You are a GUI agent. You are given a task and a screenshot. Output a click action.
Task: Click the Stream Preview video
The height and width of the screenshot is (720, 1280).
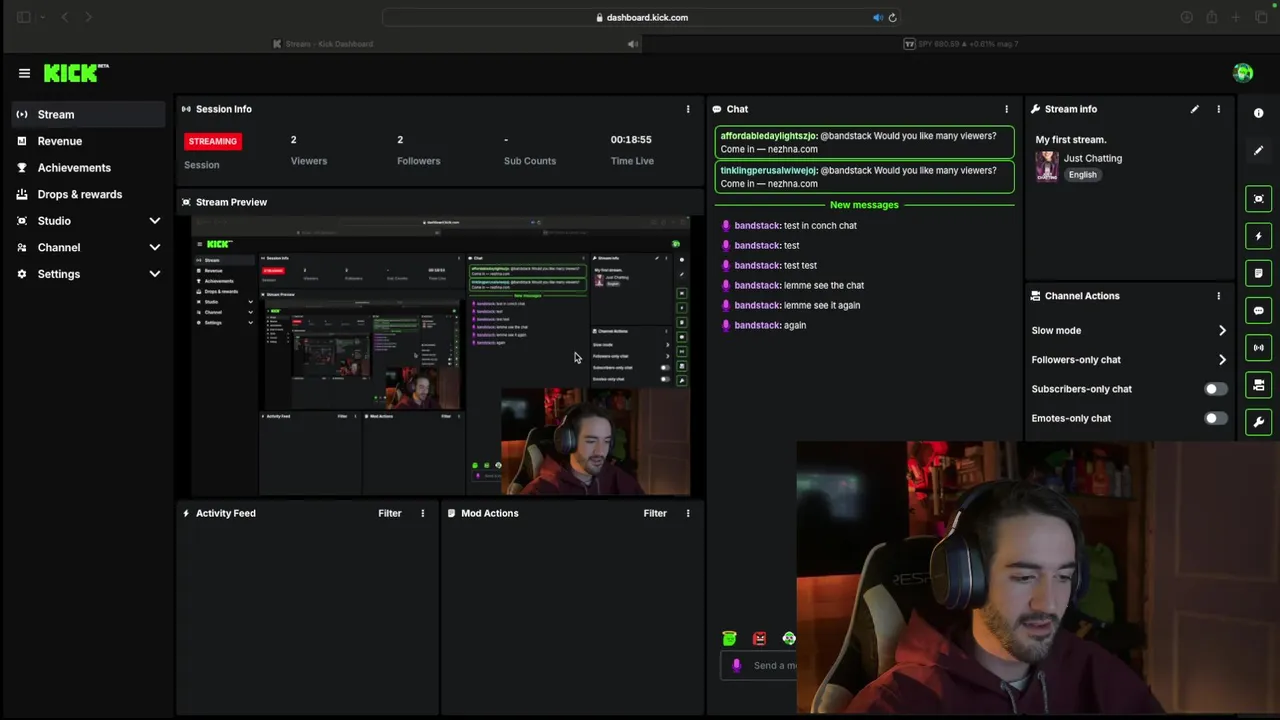[x=440, y=357]
